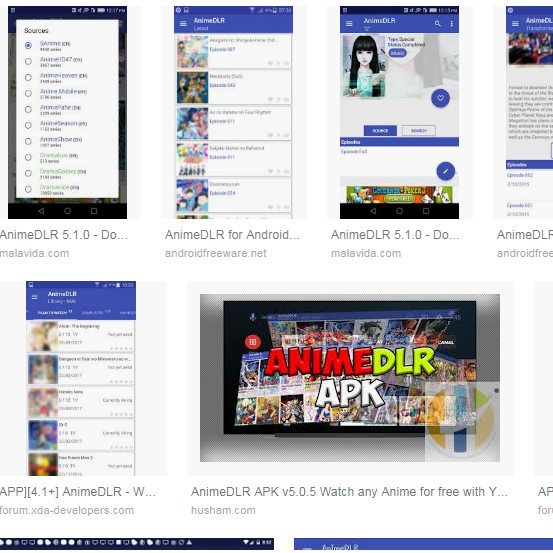
Task: Select the DramaGalaxy source radio button
Action: [28, 173]
